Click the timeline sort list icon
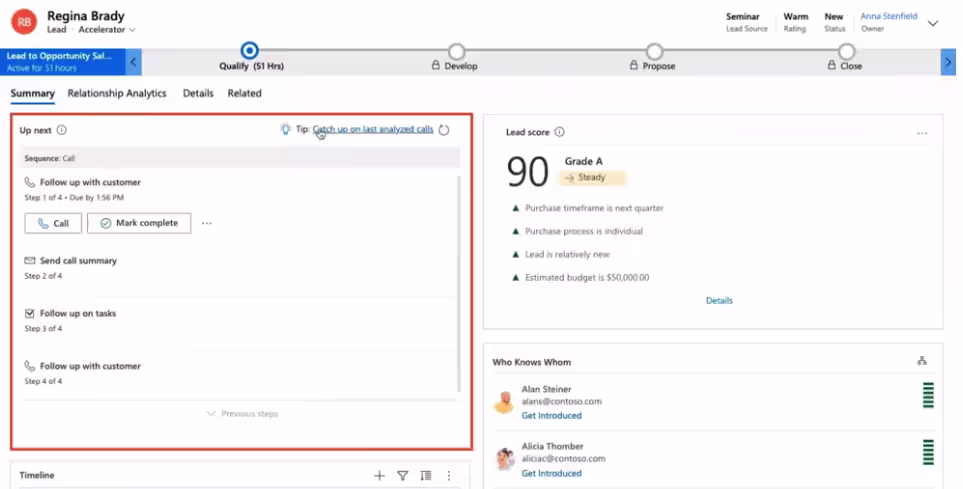 click(x=426, y=476)
